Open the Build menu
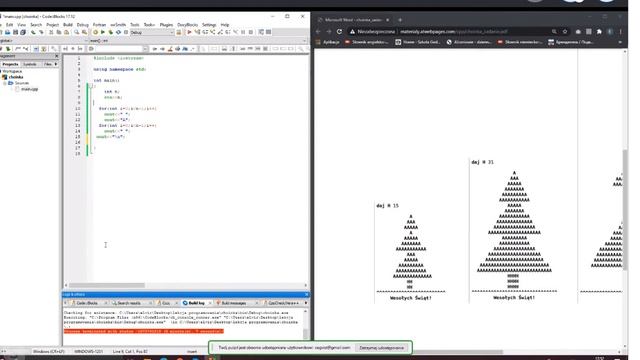 click(68, 25)
